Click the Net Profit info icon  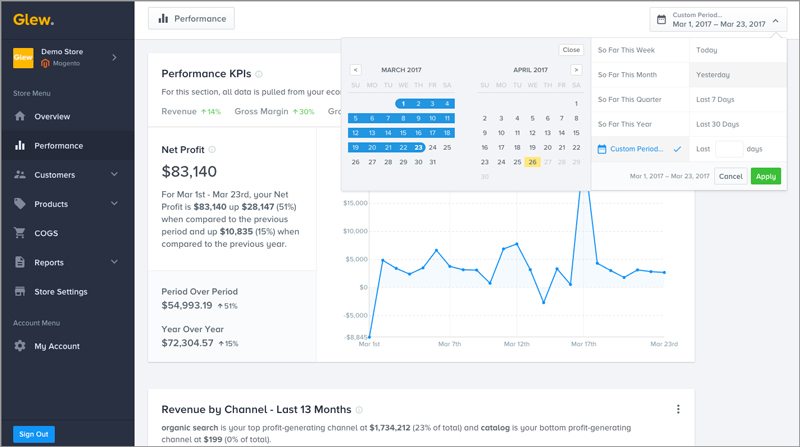click(212, 150)
